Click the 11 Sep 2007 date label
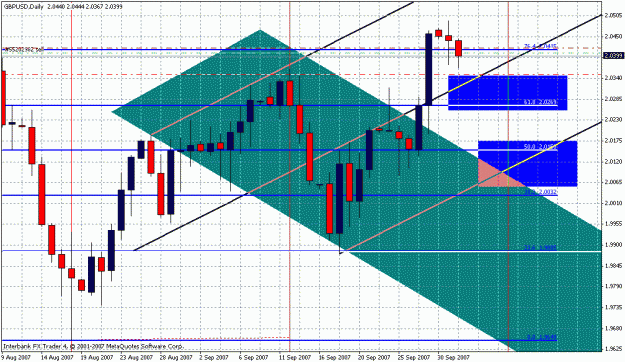 [x=295, y=357]
